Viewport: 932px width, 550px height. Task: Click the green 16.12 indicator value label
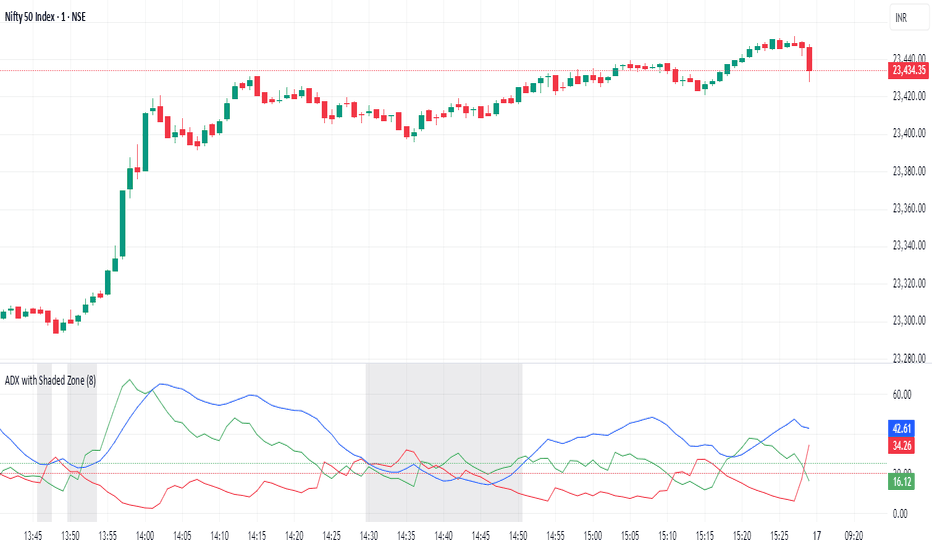tap(902, 482)
